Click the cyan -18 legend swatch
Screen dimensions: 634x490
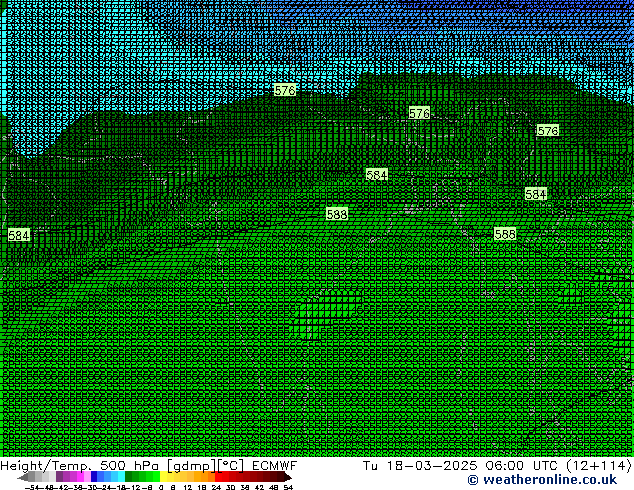pos(121,477)
